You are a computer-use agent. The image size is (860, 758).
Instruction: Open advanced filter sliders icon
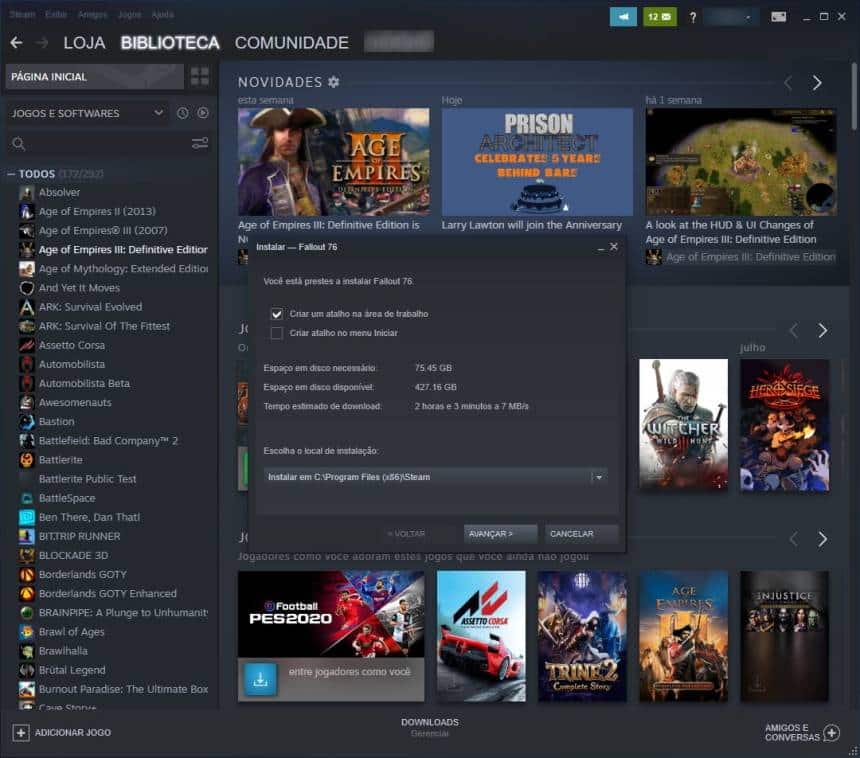click(x=200, y=144)
